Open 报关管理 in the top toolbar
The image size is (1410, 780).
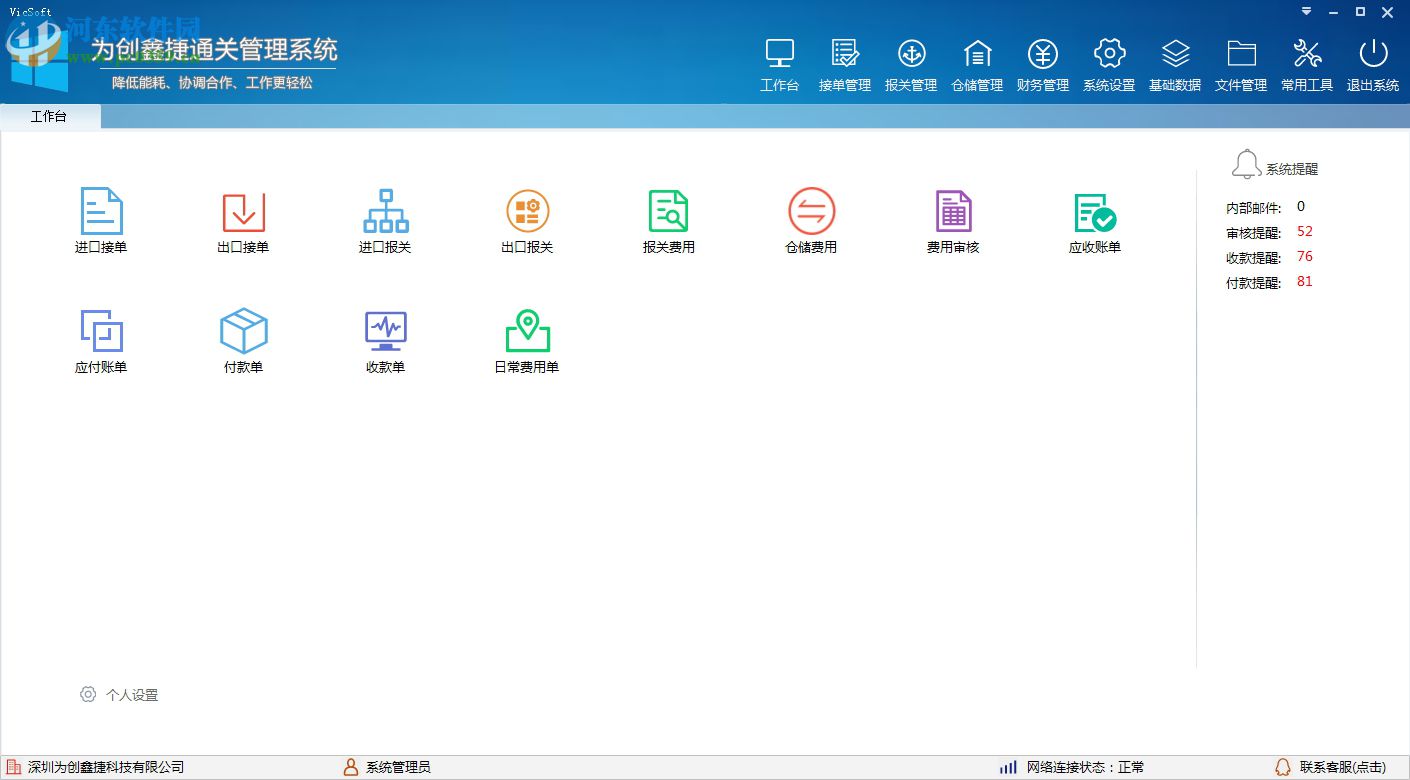pyautogui.click(x=911, y=65)
